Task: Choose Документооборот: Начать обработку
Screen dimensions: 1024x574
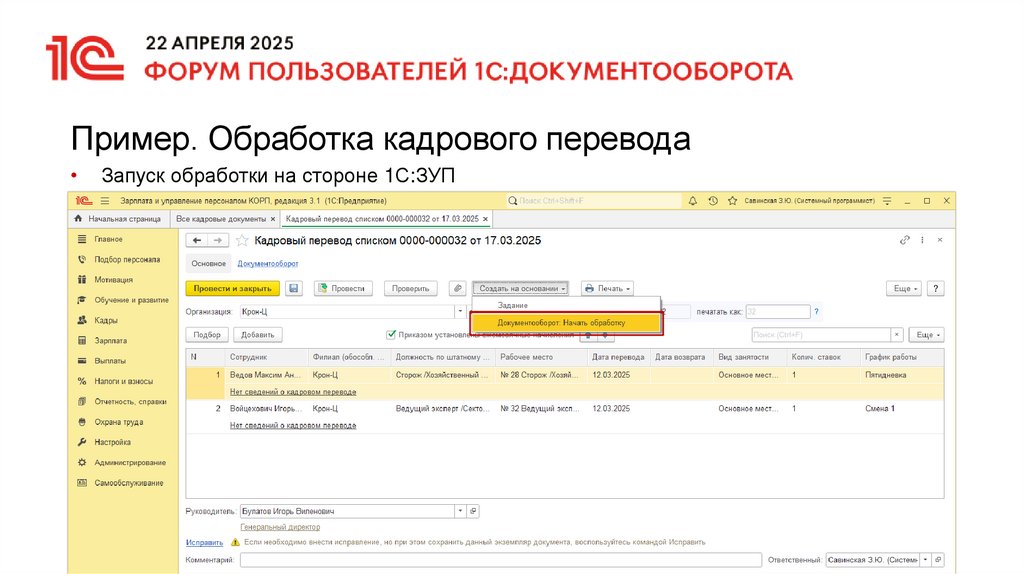Action: pos(566,323)
